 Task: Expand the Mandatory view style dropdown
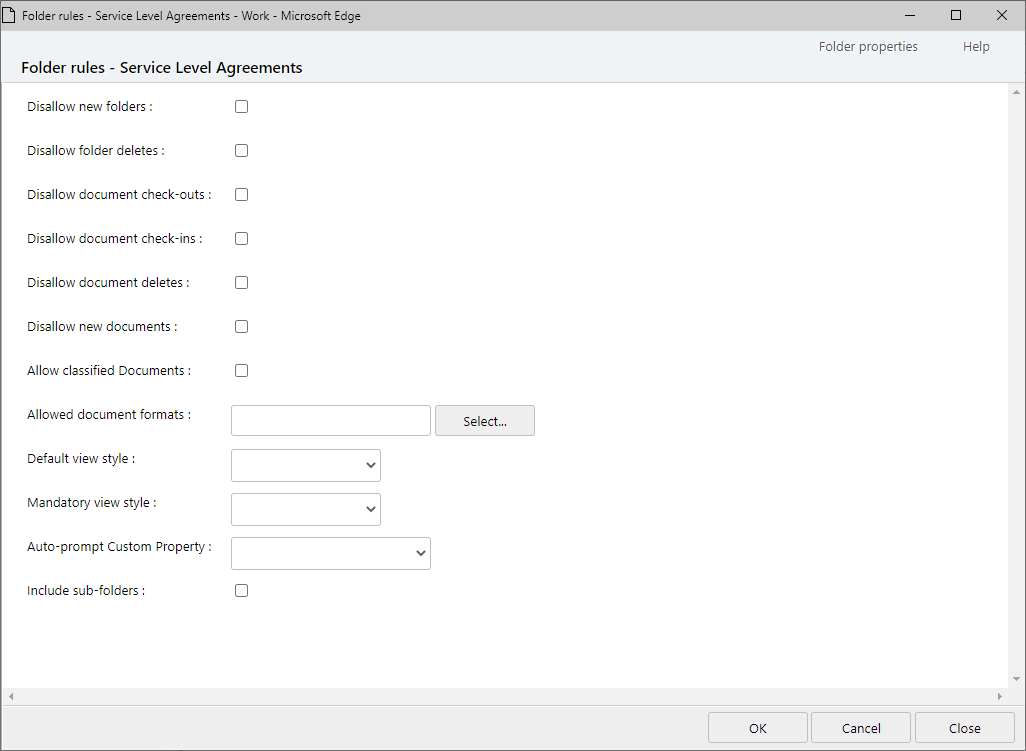pos(305,510)
